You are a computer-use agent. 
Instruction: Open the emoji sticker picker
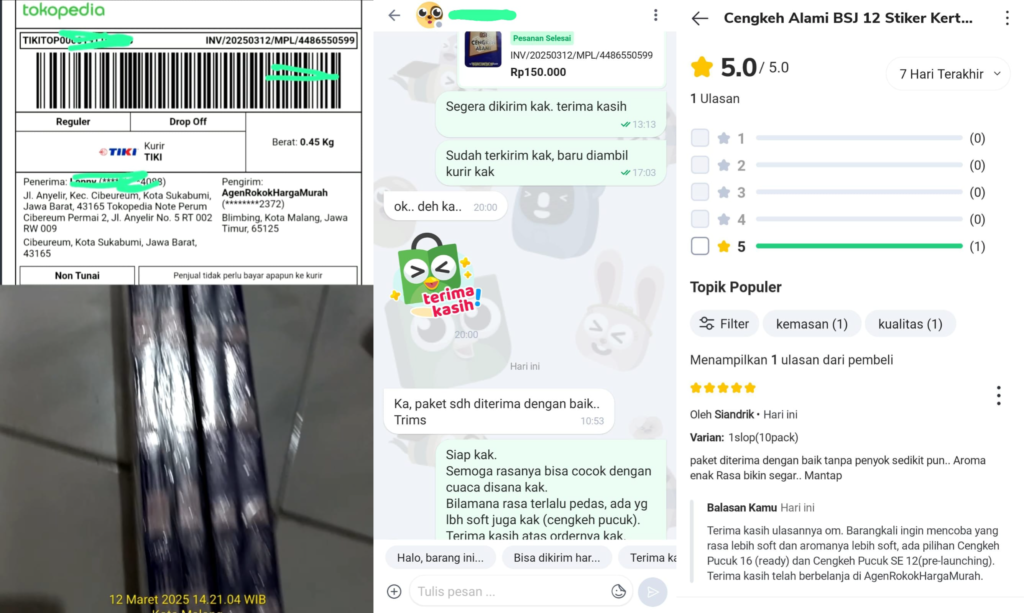tap(618, 591)
